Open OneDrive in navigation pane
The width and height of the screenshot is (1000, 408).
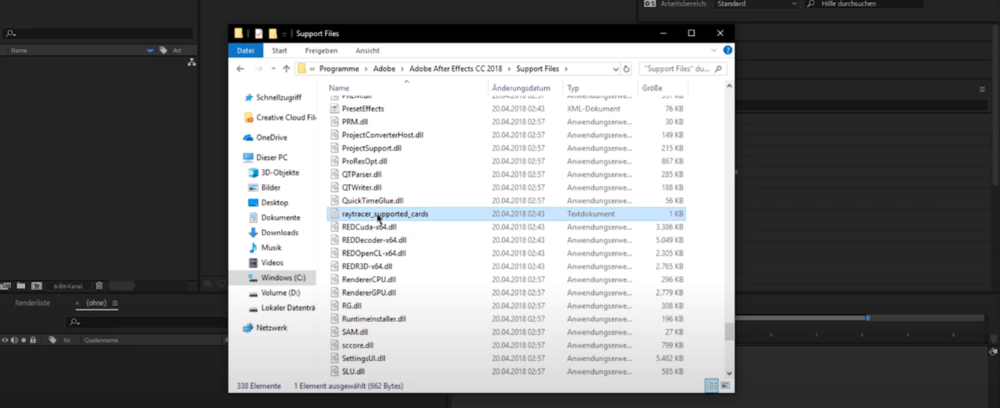coord(270,137)
